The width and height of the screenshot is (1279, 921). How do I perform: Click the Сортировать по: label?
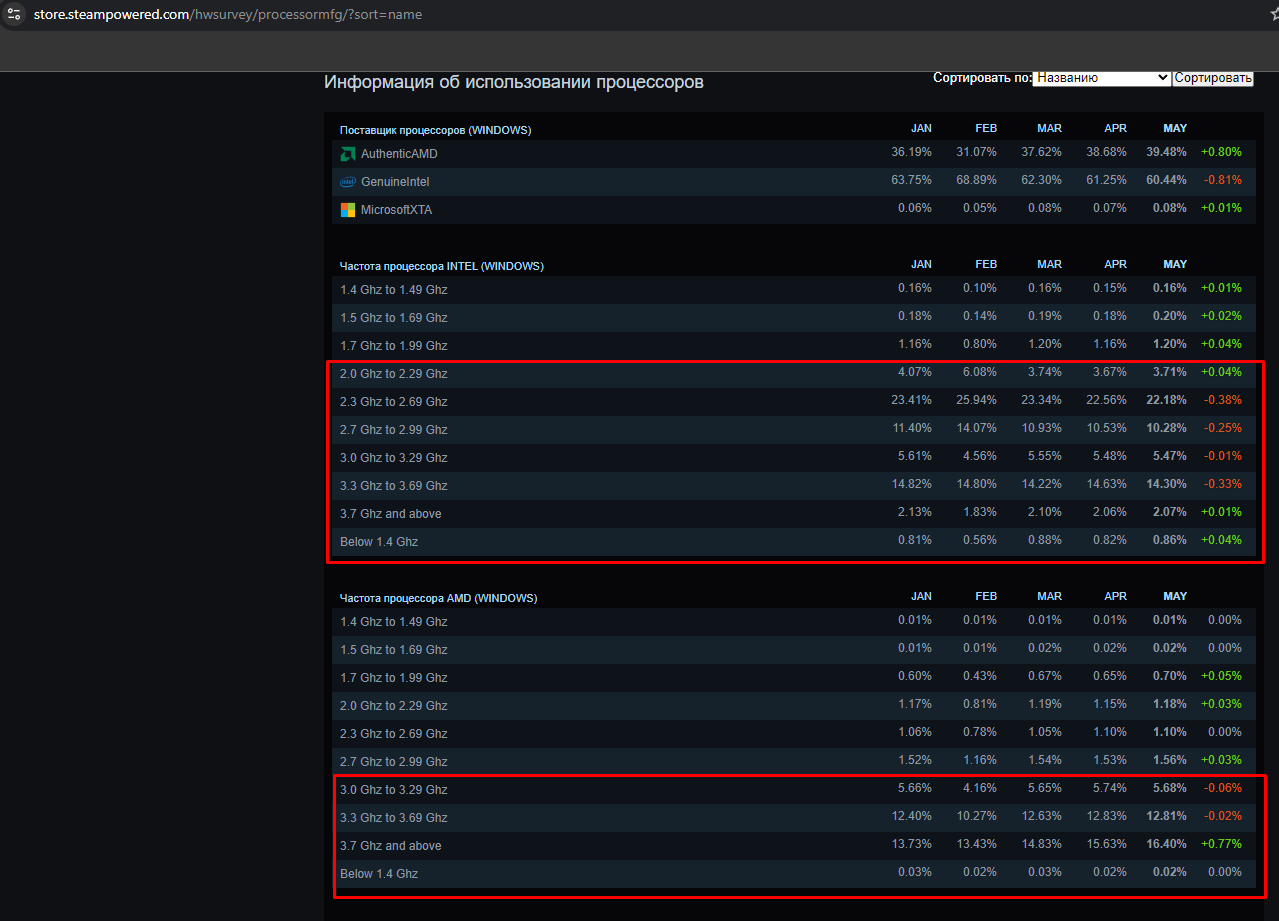pos(982,78)
